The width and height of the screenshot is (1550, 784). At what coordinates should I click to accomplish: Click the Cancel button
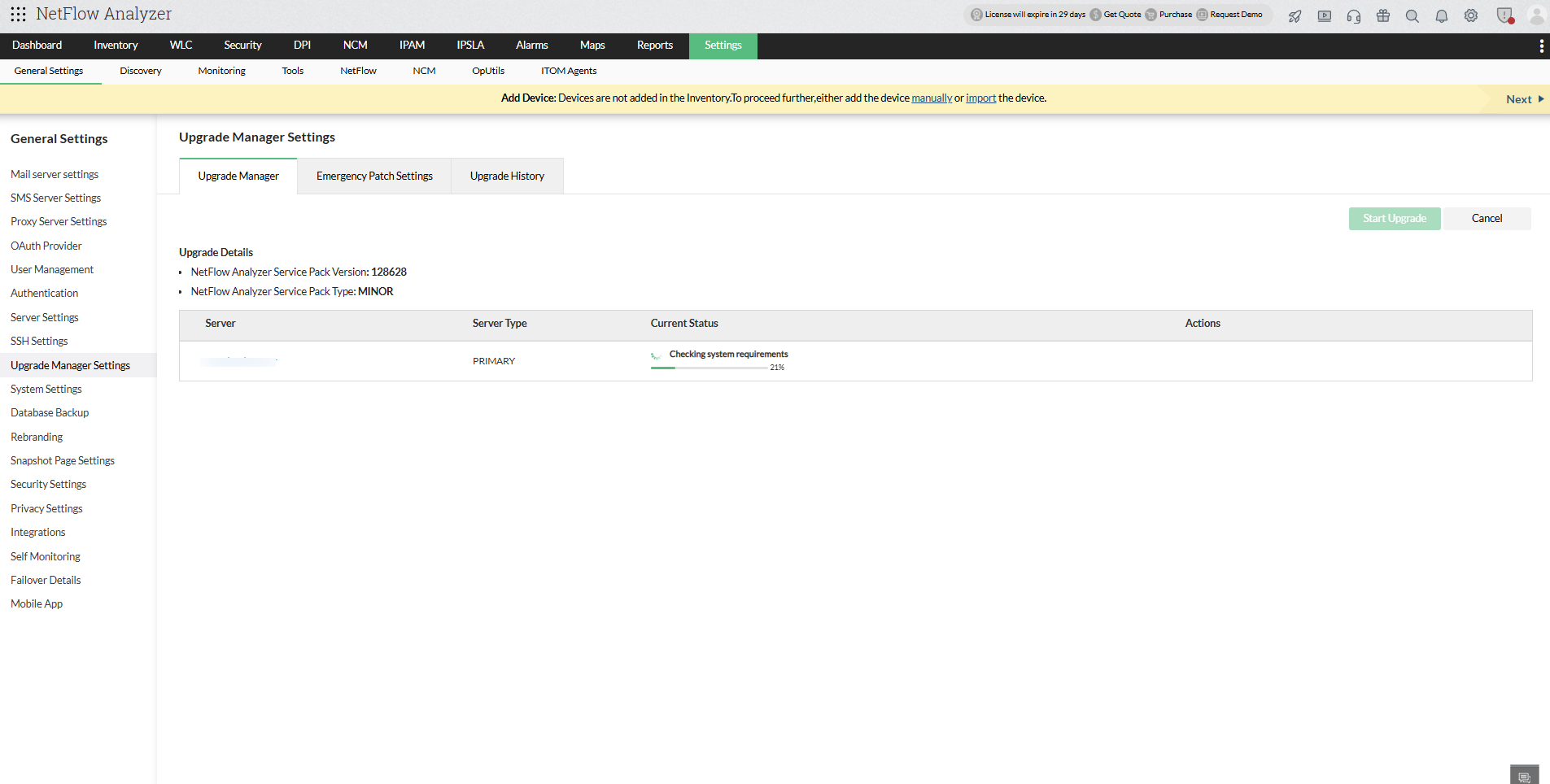[1487, 219]
